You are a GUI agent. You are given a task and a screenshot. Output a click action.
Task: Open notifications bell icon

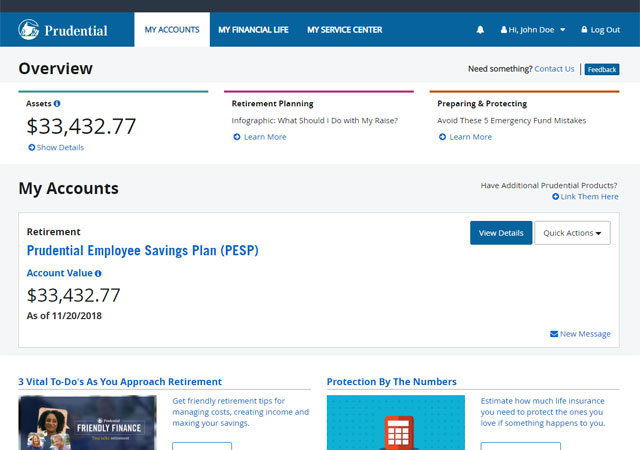click(480, 30)
